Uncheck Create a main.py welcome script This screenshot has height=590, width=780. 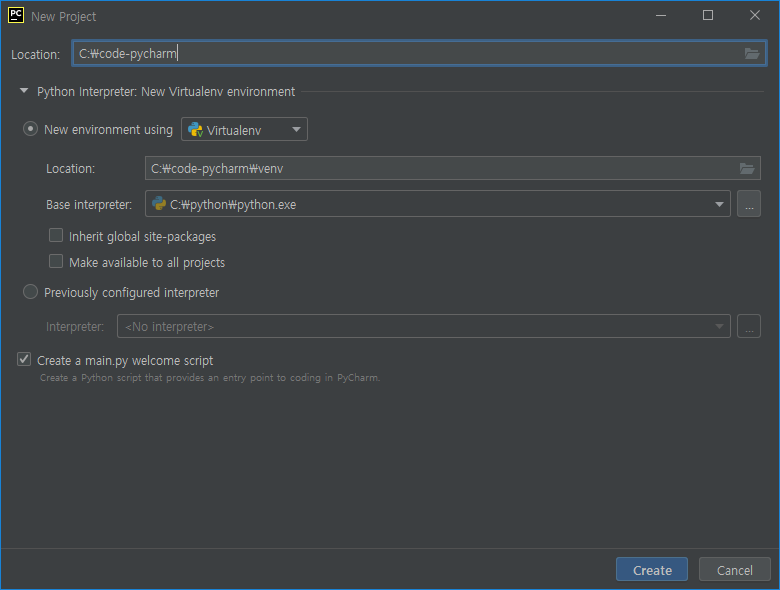tap(24, 359)
